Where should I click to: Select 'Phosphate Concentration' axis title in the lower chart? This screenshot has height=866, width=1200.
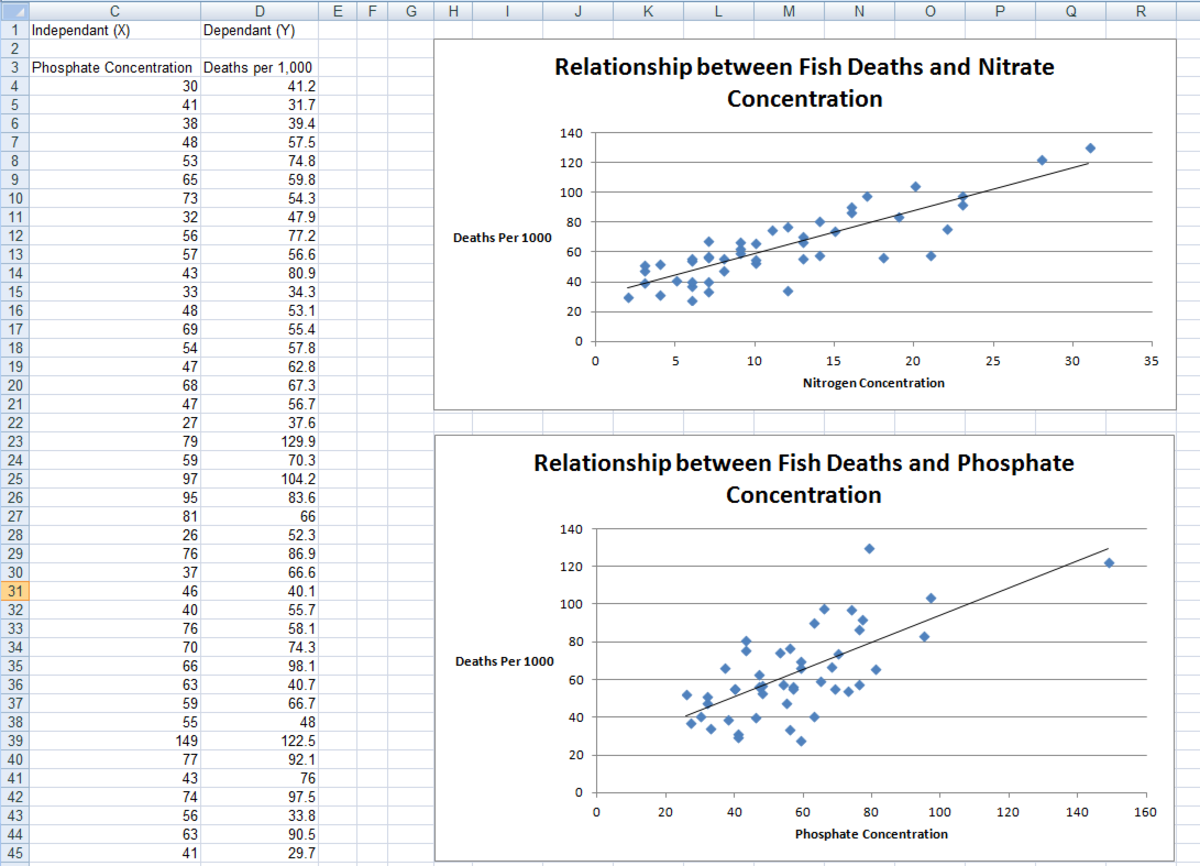[871, 834]
